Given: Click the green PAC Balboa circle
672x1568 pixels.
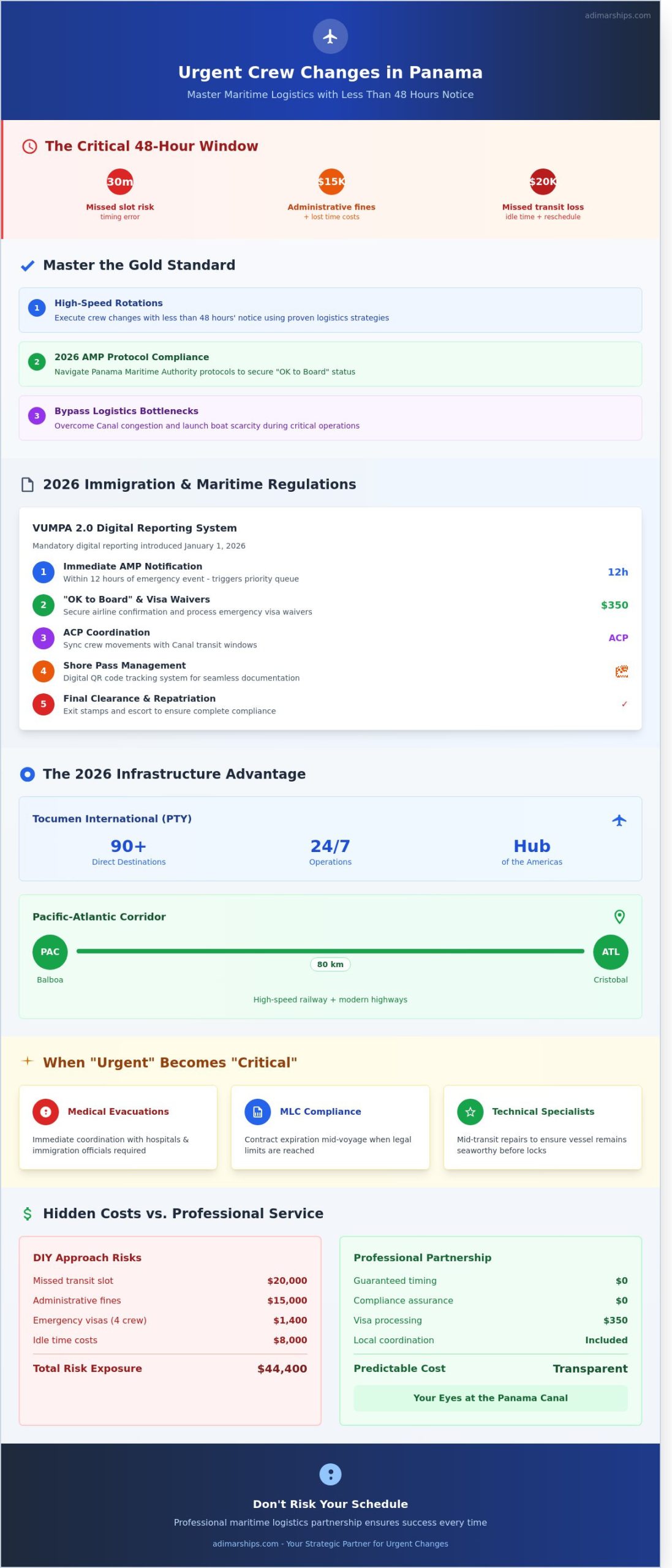Looking at the screenshot, I should [50, 952].
